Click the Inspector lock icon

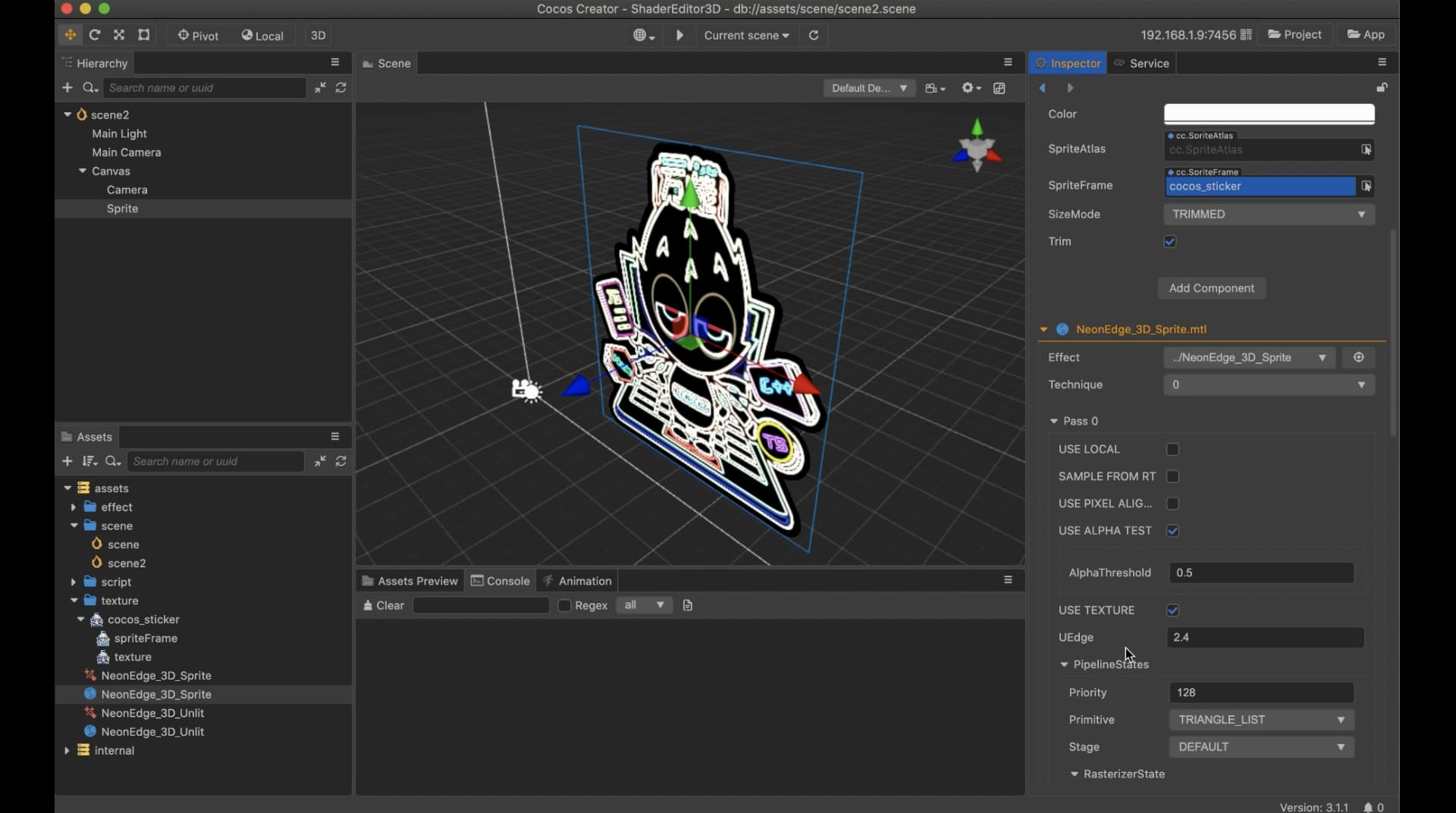point(1382,88)
